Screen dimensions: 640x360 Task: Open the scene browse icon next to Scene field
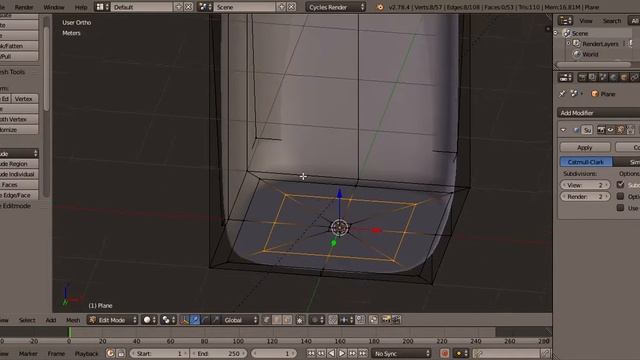pos(205,7)
